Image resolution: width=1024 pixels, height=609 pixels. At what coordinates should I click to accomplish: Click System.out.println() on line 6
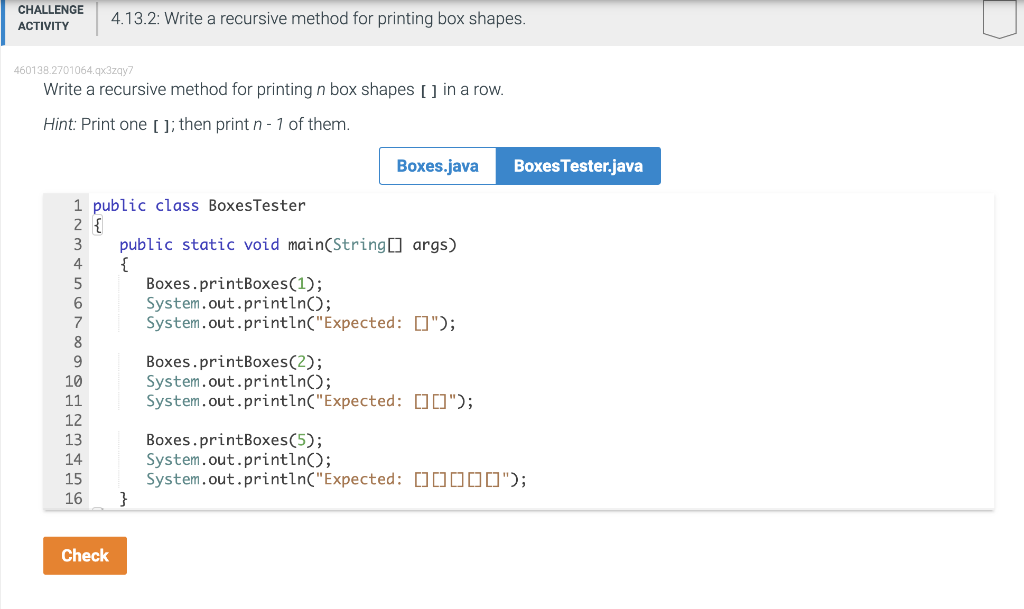point(238,303)
